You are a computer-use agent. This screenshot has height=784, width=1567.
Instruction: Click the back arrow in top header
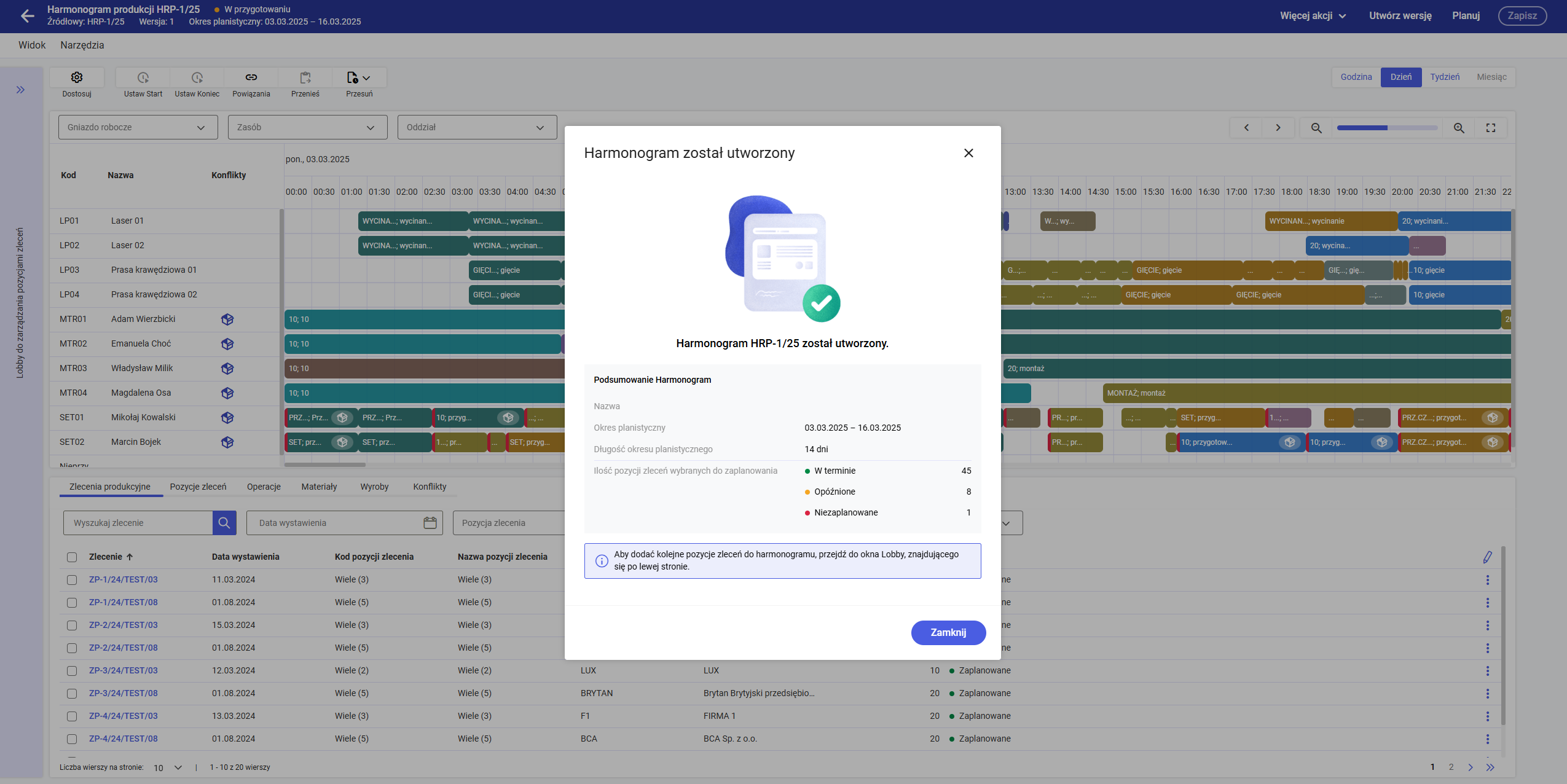pos(27,16)
